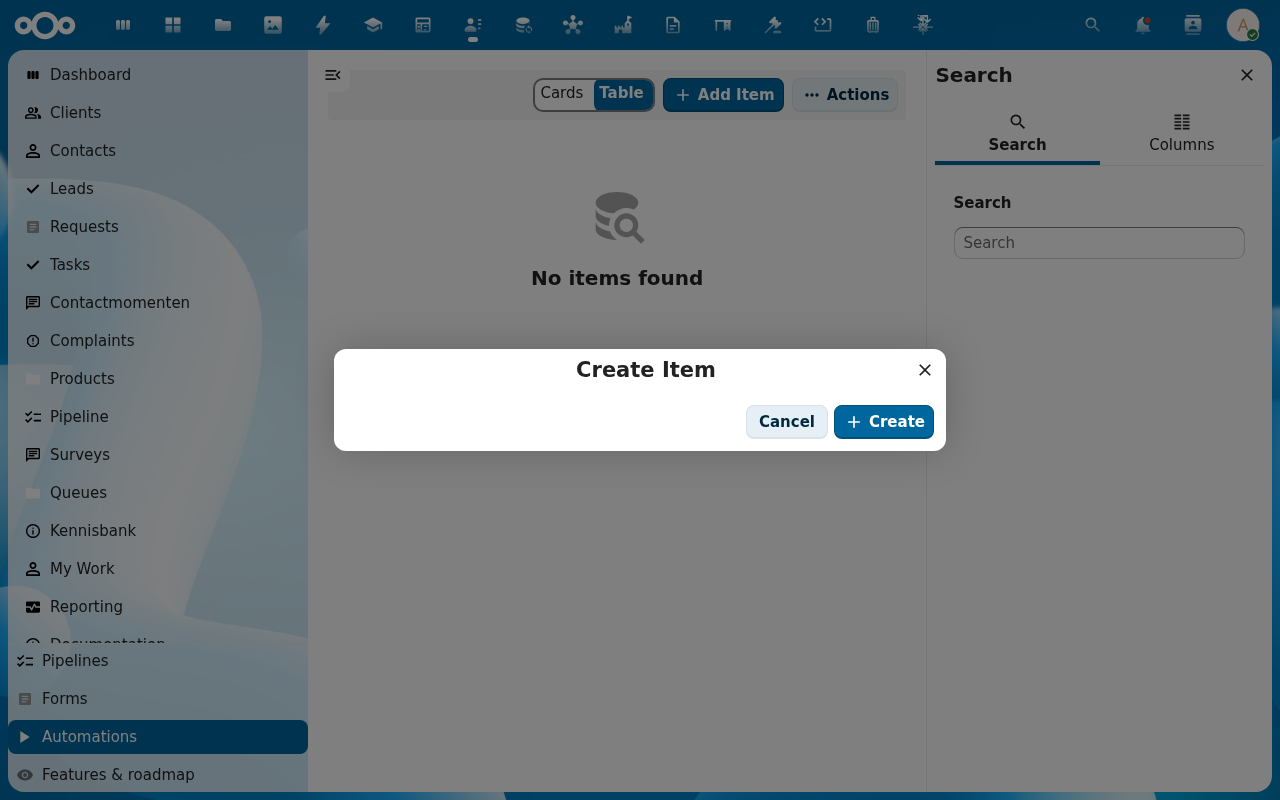
Task: Open the user avatar menu
Action: click(1243, 25)
